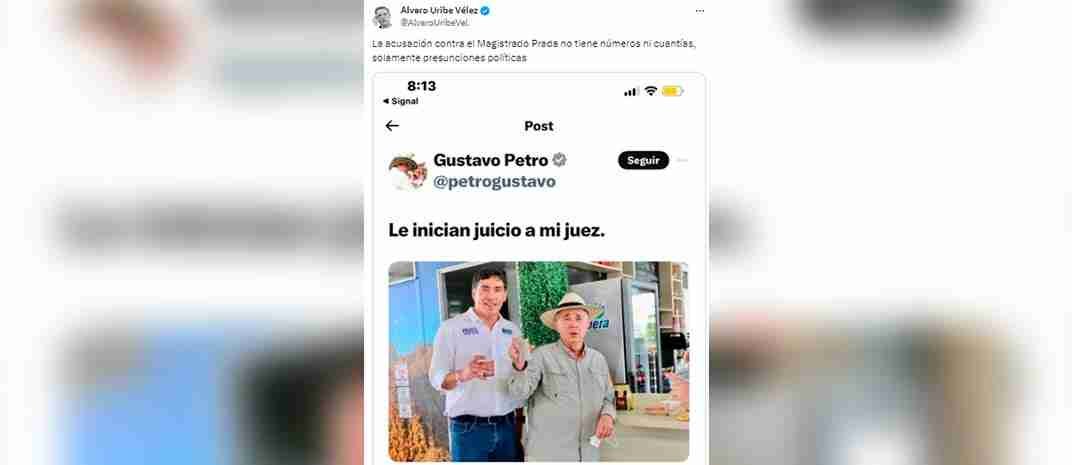Tap the Post header title

pyautogui.click(x=539, y=126)
